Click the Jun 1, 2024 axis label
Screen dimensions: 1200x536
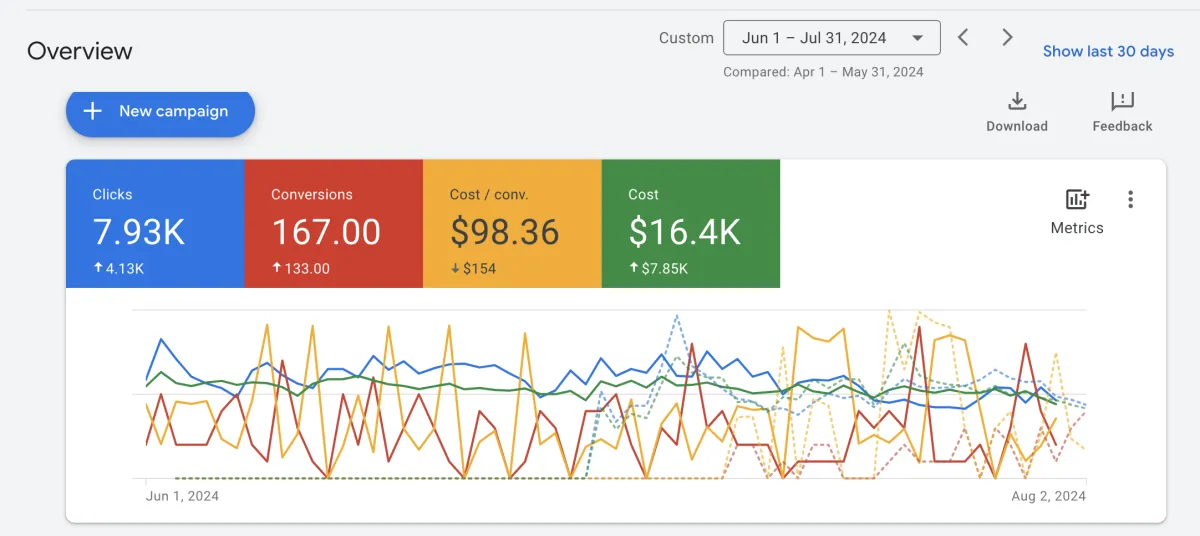[x=182, y=496]
